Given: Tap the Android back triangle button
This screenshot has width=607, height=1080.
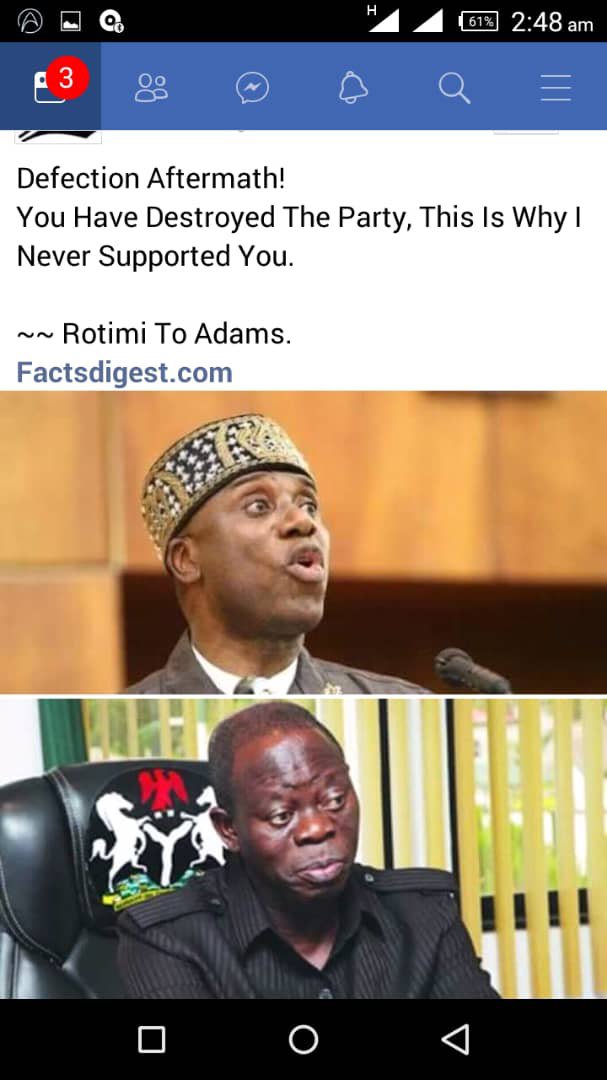Looking at the screenshot, I should pos(455,1039).
